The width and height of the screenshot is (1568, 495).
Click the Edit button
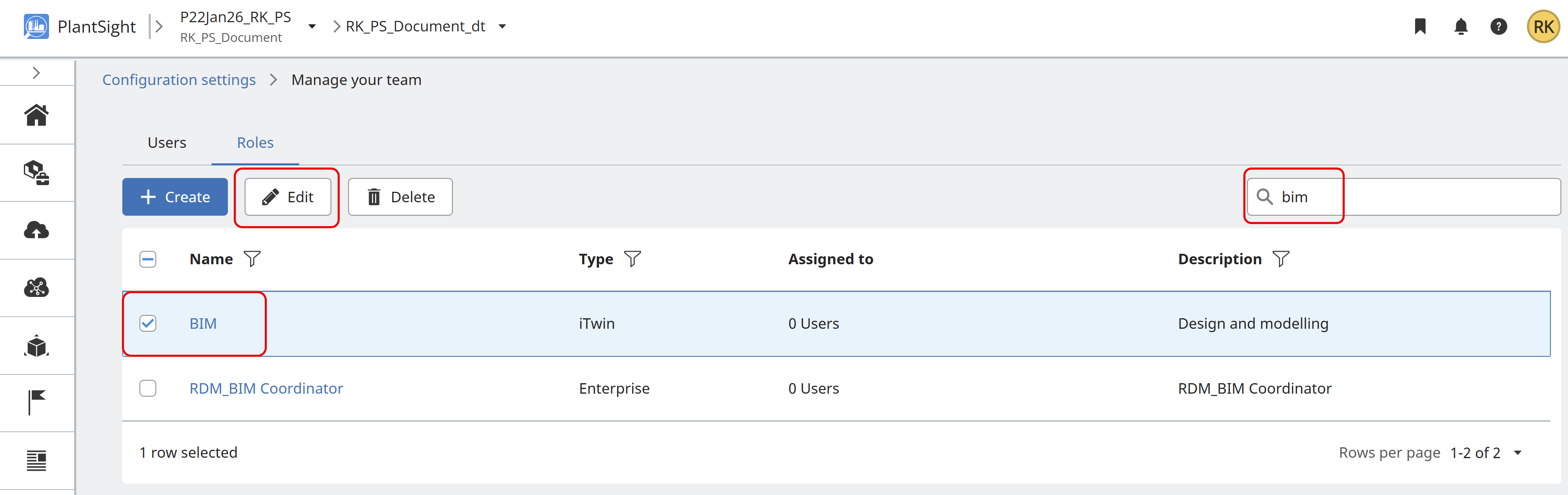point(288,197)
